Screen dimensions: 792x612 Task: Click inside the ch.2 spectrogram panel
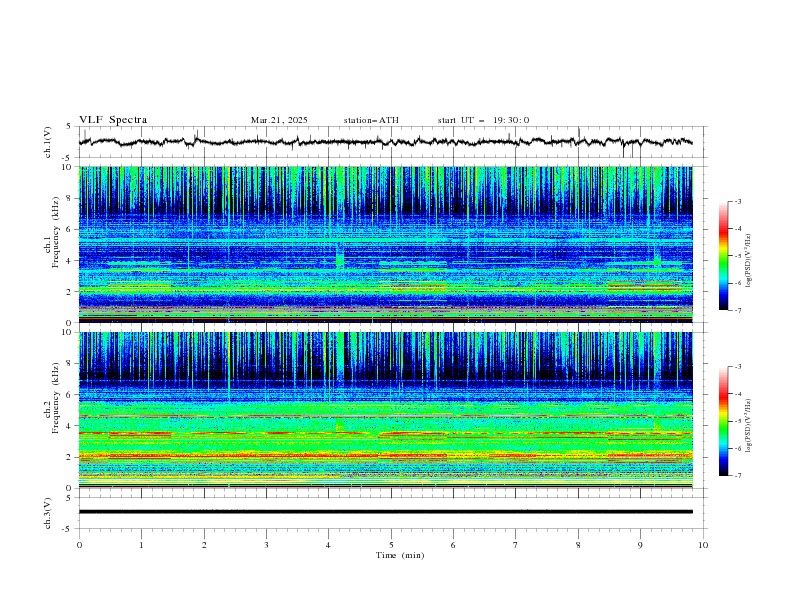coord(385,410)
